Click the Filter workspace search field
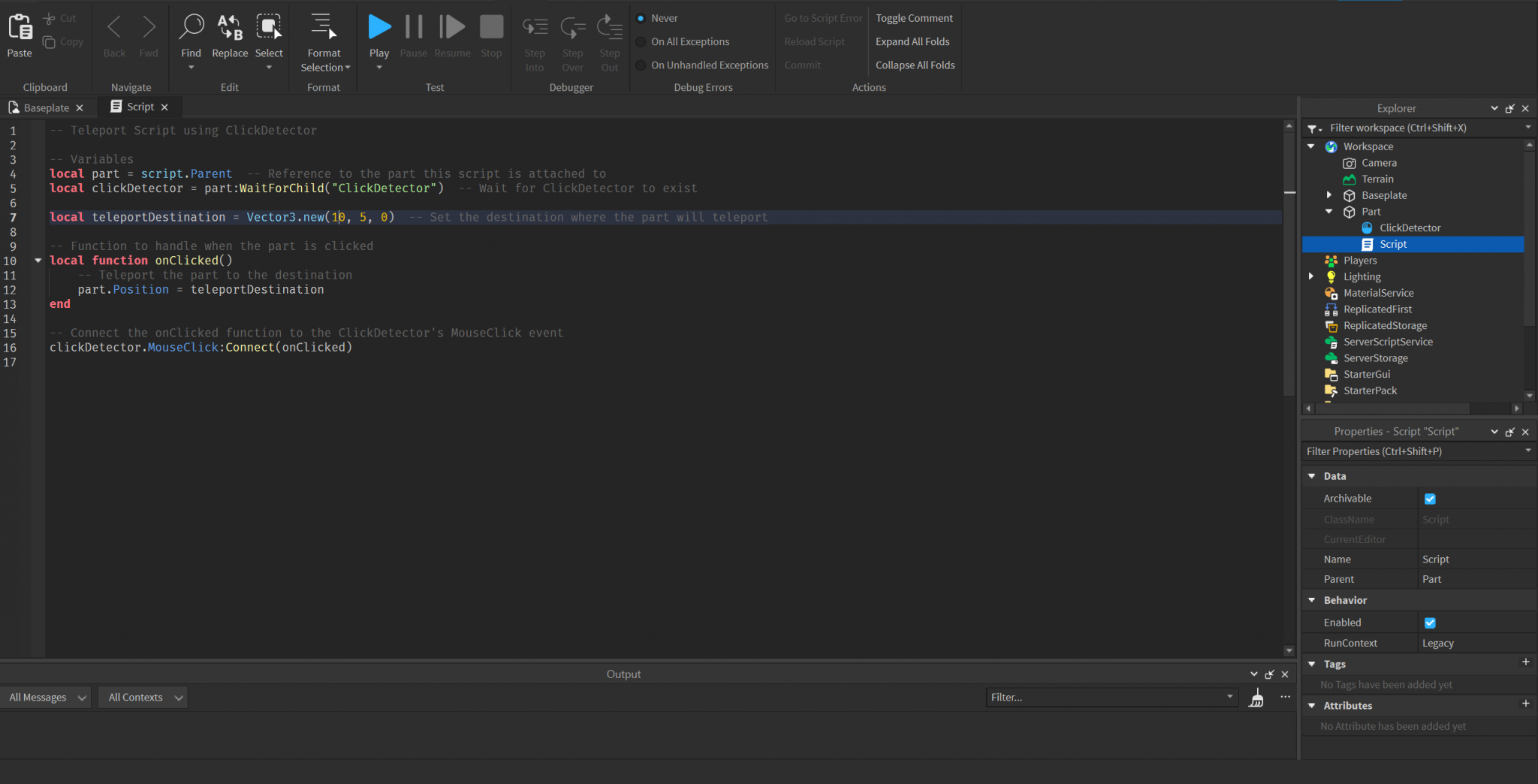This screenshot has height=784, width=1538. 1412,127
